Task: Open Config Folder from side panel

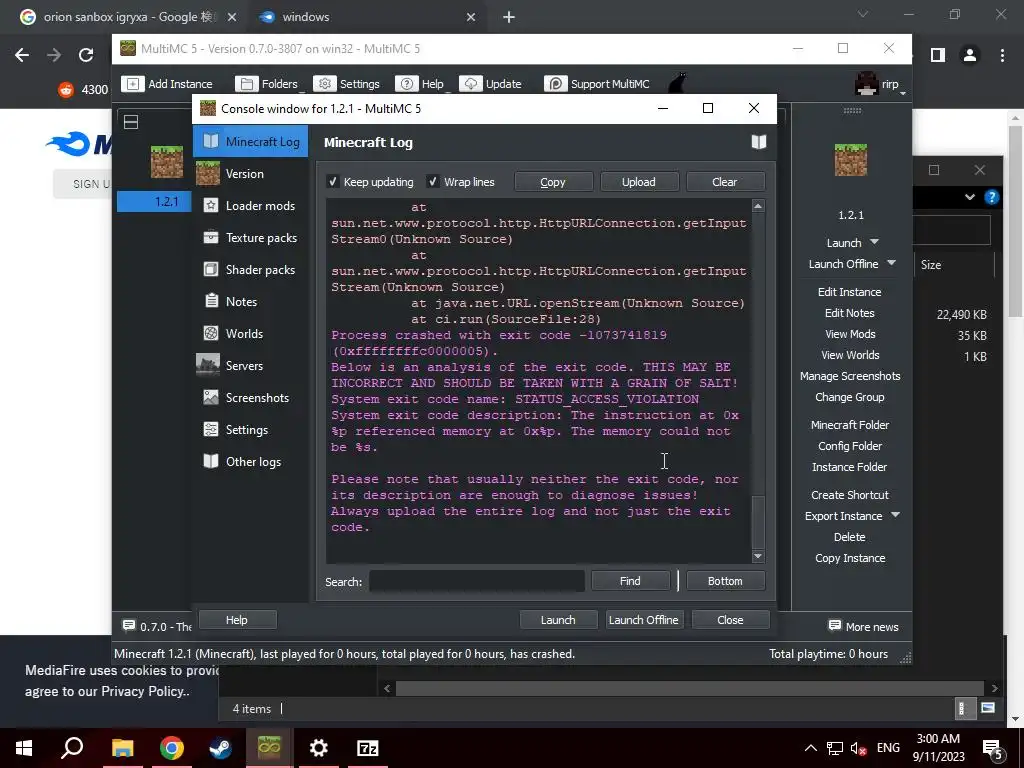Action: tap(850, 445)
